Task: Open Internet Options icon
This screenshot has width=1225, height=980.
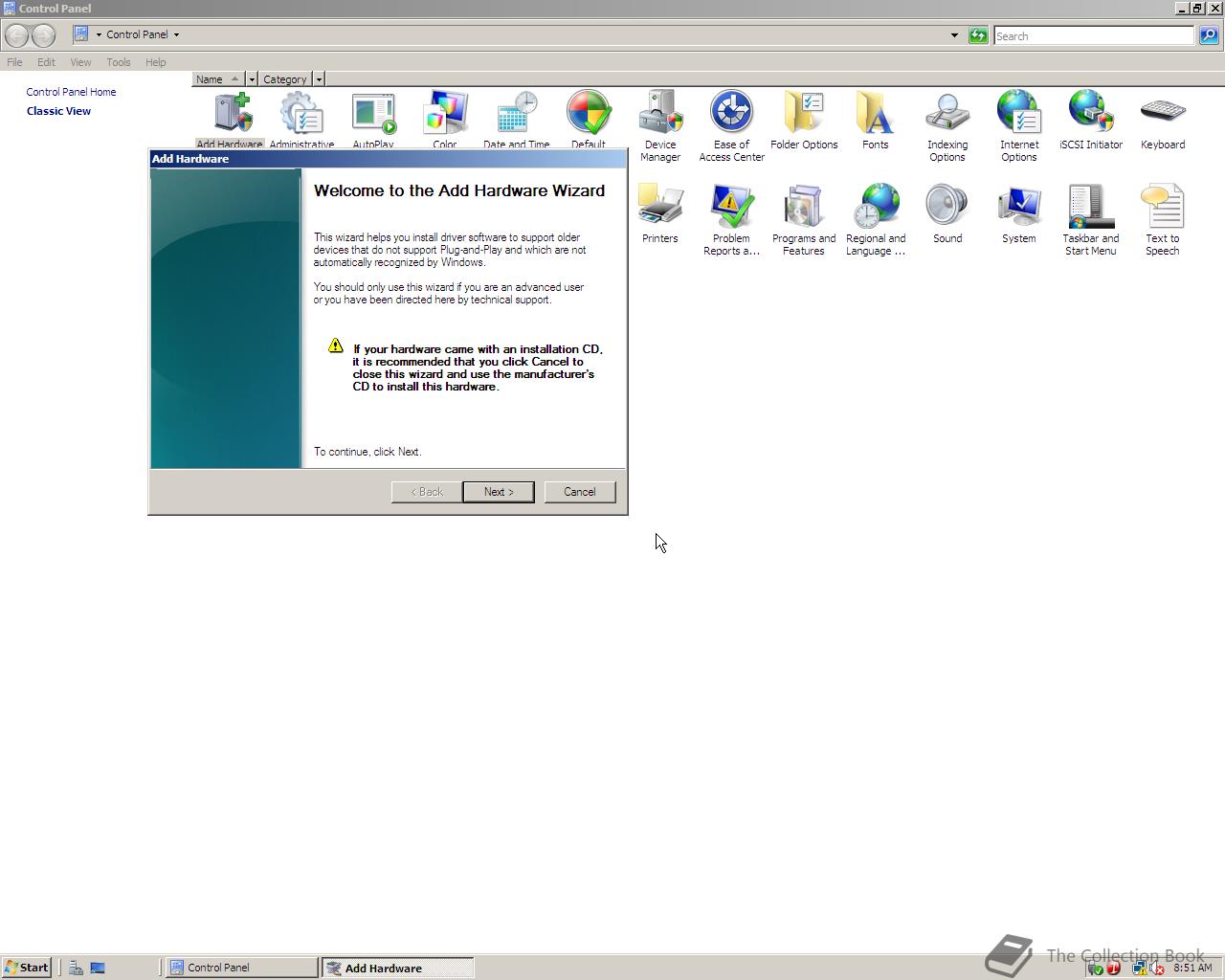Action: tap(1019, 124)
